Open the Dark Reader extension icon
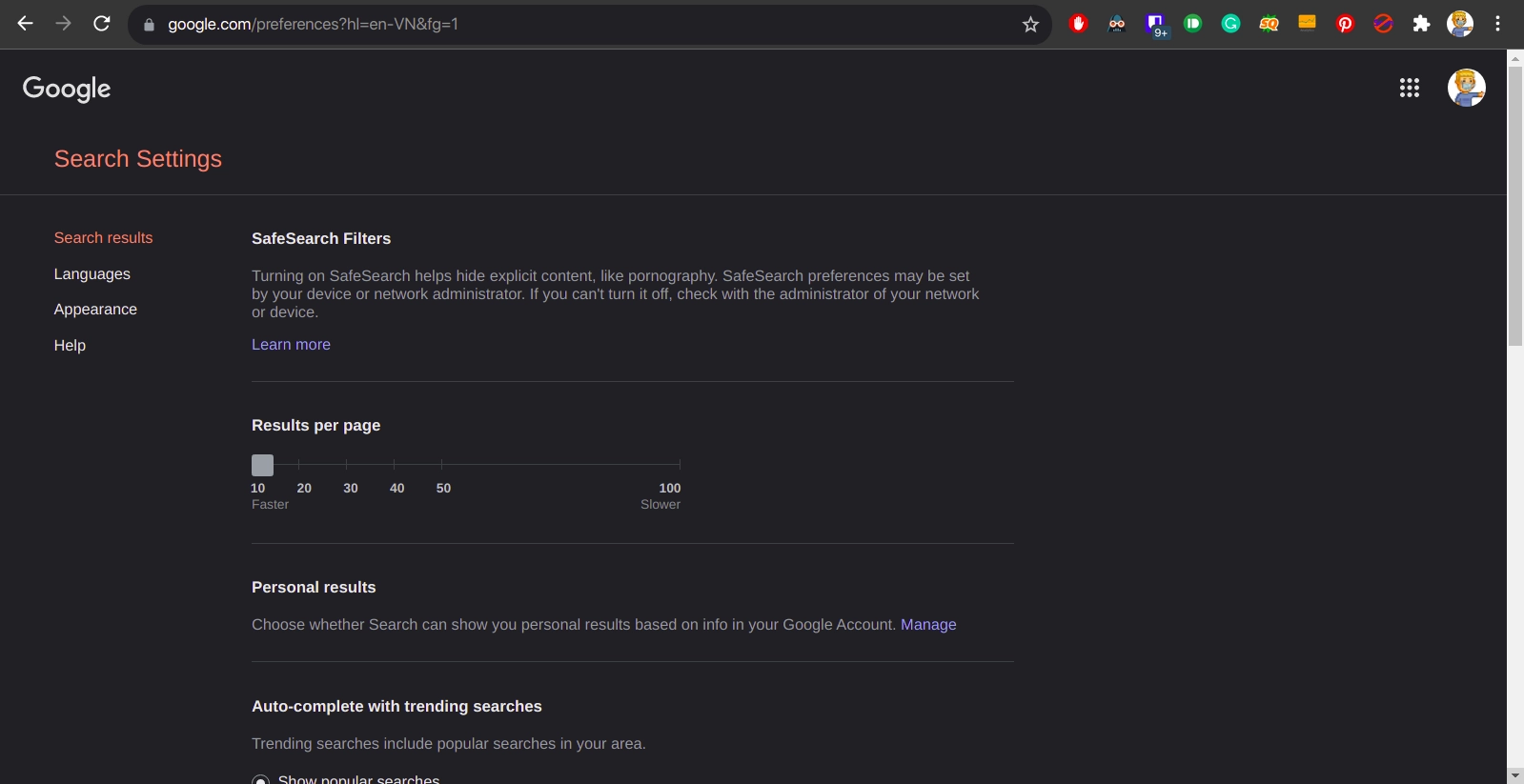1524x784 pixels. click(1116, 24)
